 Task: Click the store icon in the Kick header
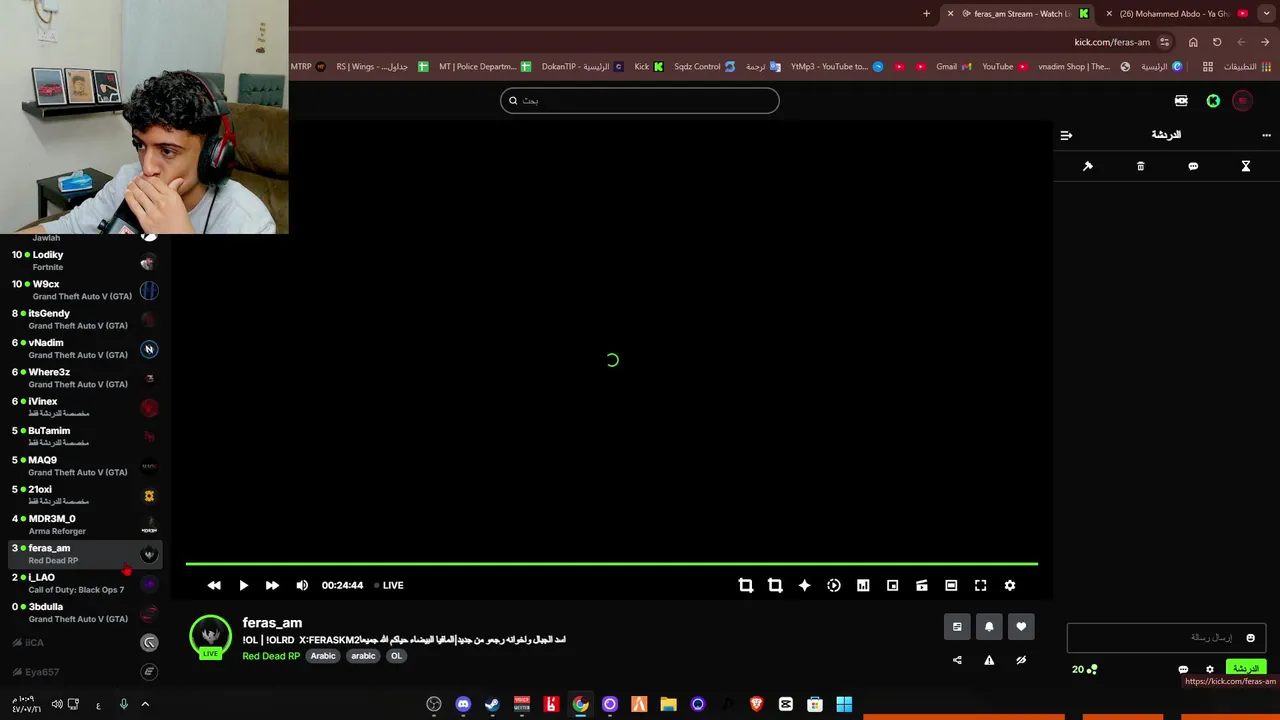(1181, 101)
